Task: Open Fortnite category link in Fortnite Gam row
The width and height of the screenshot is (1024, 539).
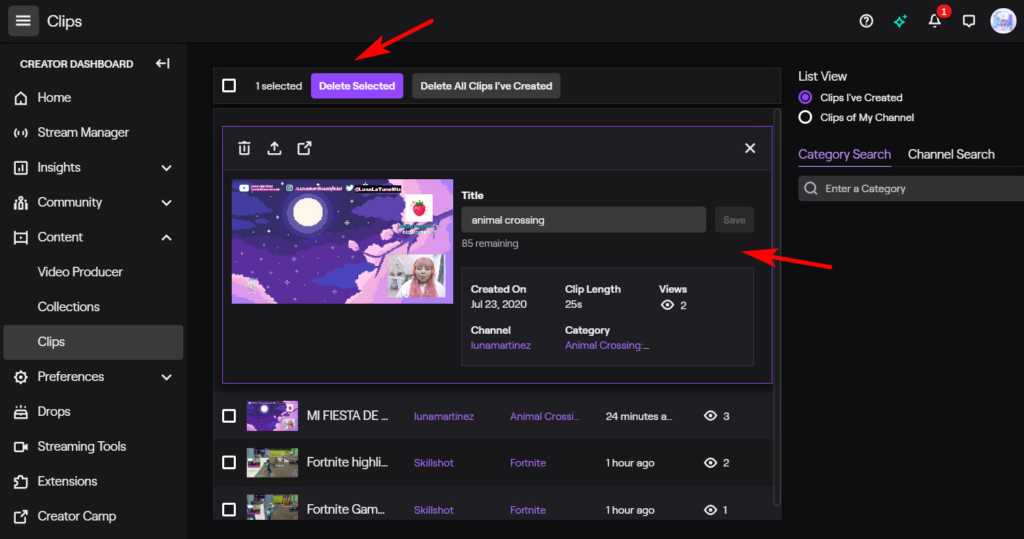Action: 528,510
